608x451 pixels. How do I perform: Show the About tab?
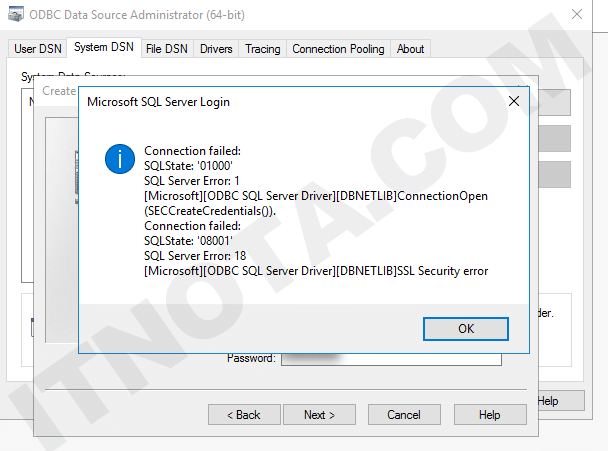pos(410,49)
